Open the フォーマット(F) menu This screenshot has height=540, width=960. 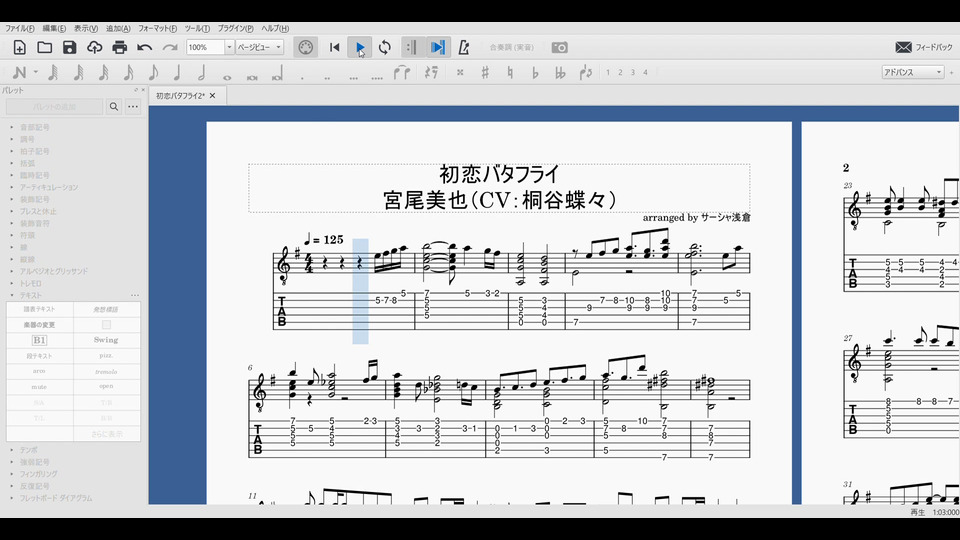(x=157, y=28)
